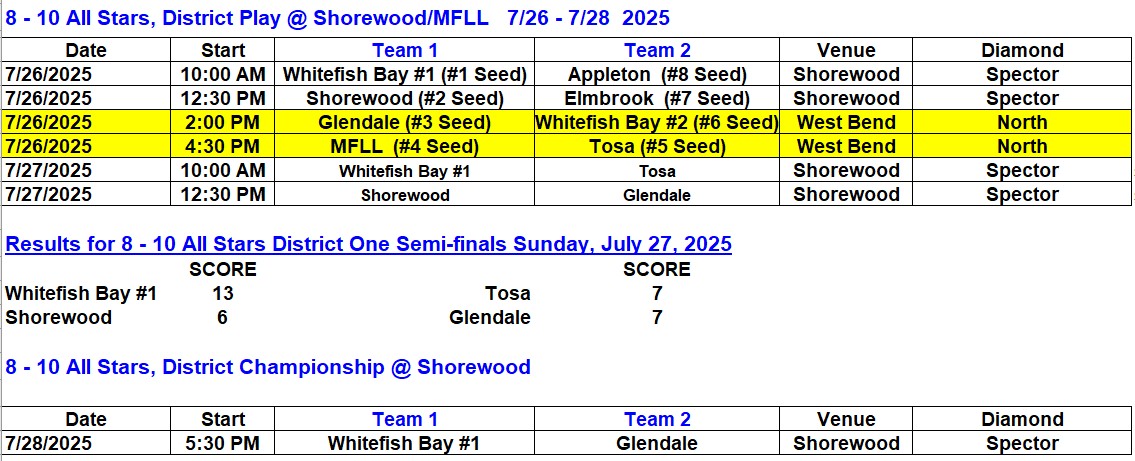Click the District Play @ Shorewood/MFLL title
This screenshot has height=461, width=1135.
tap(337, 18)
